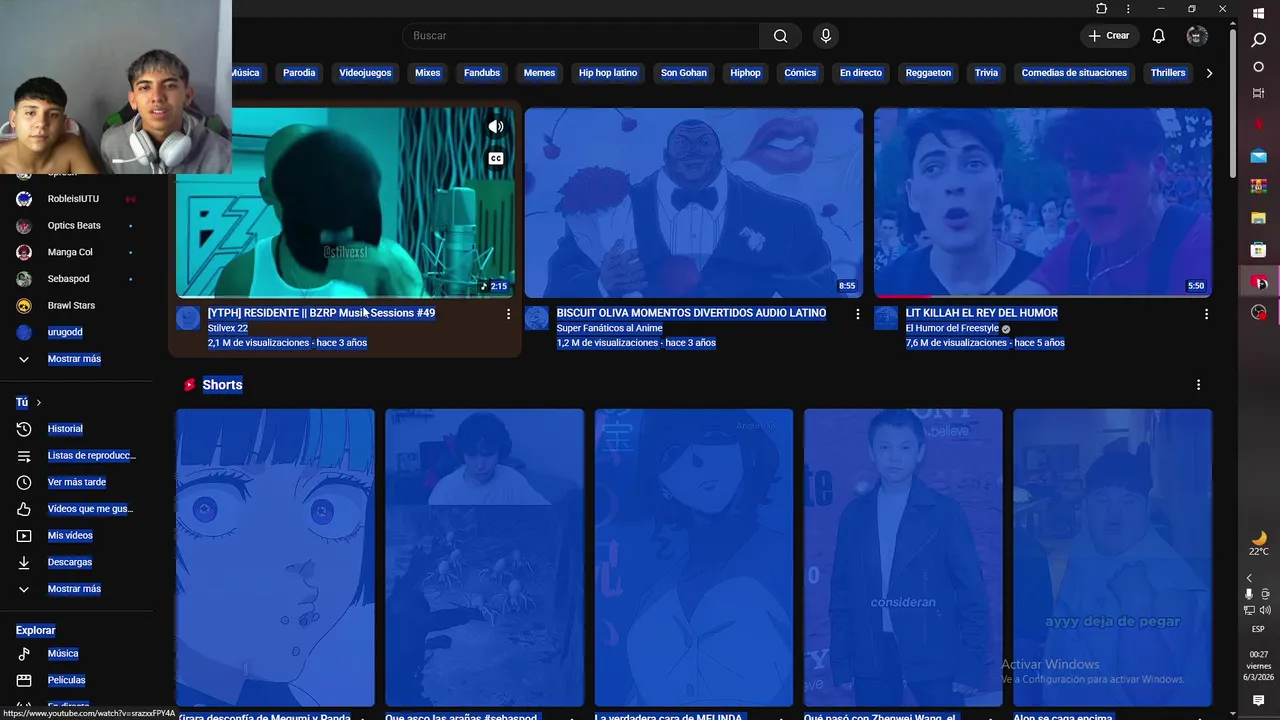Click the search magnifier button

[780, 36]
